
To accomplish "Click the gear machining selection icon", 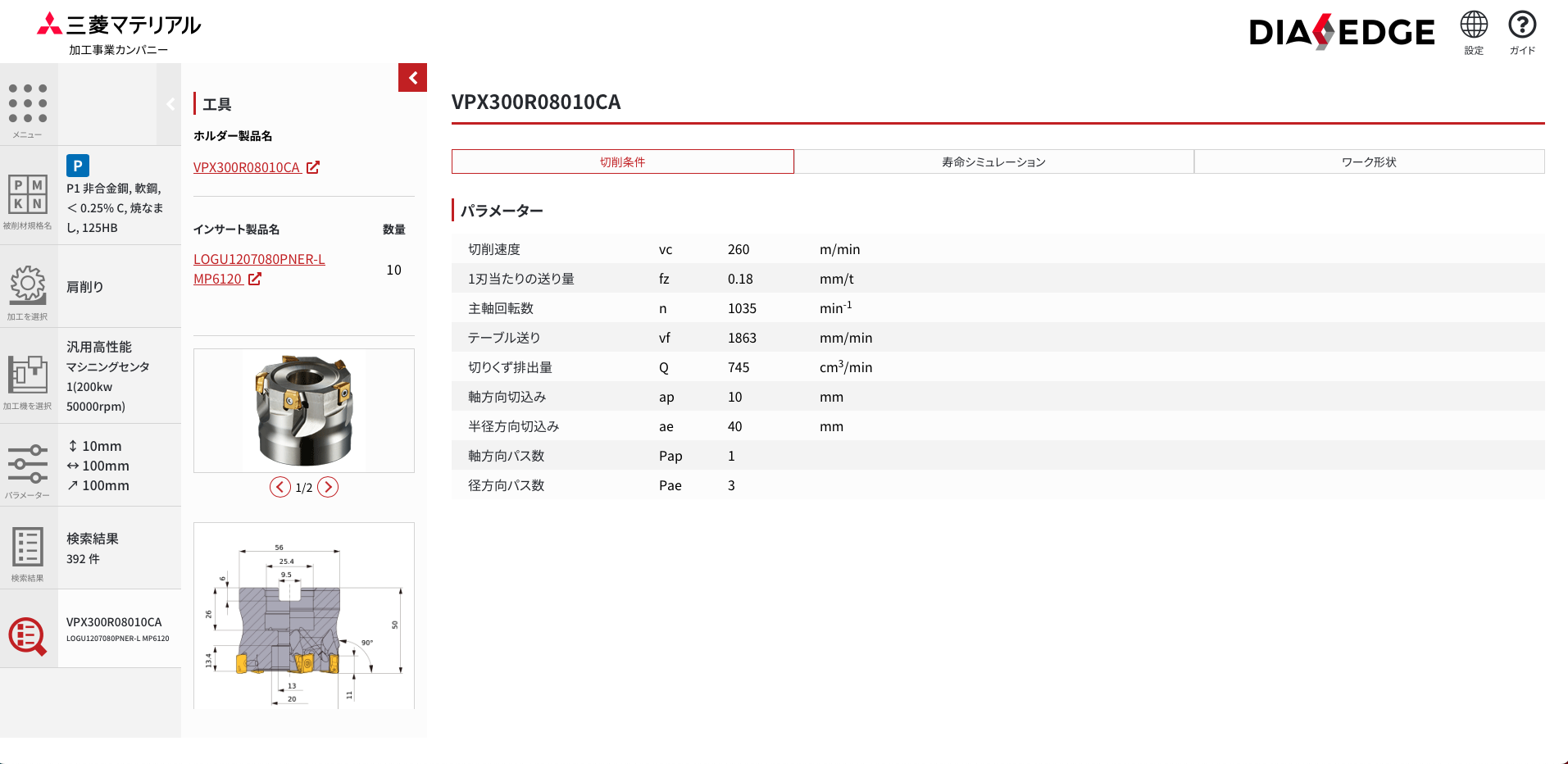I will coord(28,284).
